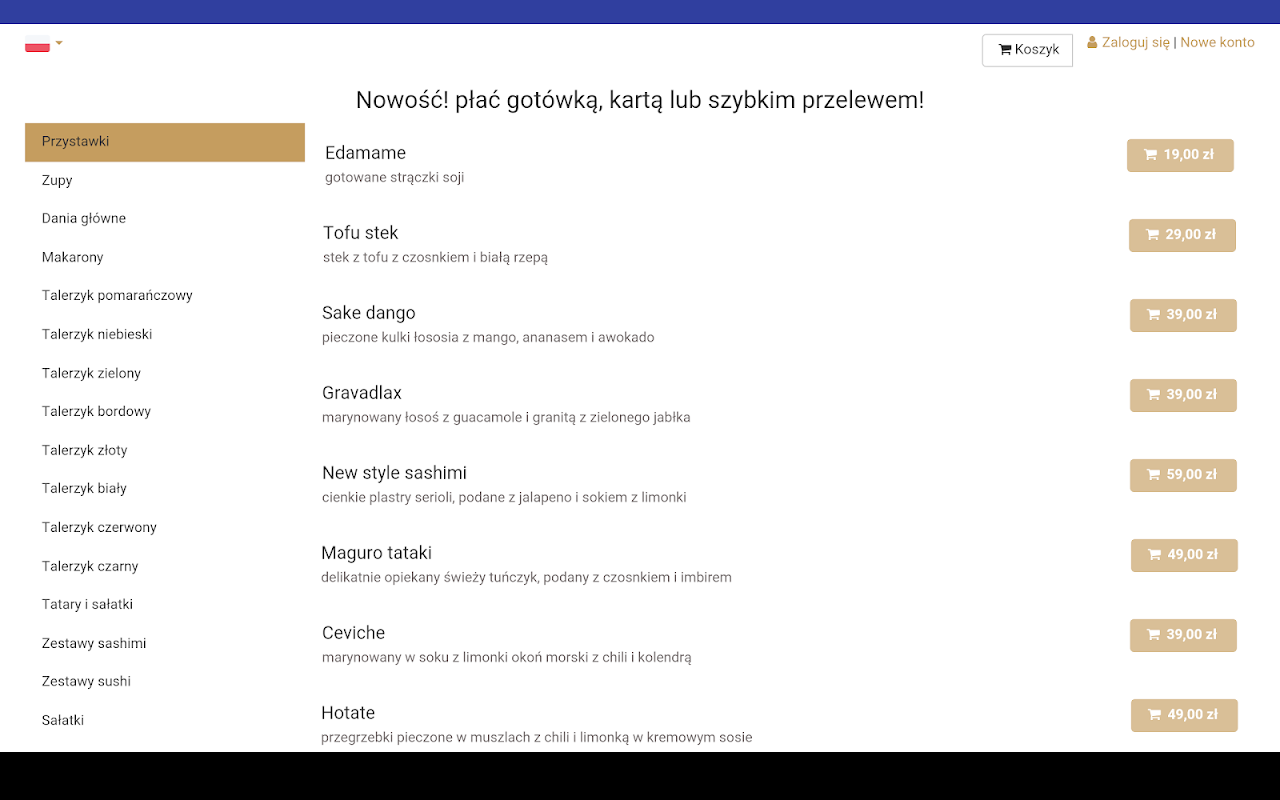Select Tatary i sałatki category
Viewport: 1280px width, 800px height.
165,604
